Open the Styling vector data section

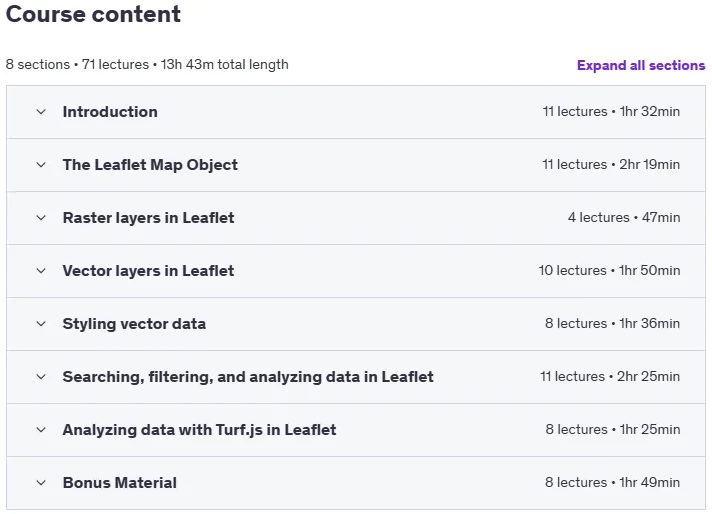pos(134,324)
